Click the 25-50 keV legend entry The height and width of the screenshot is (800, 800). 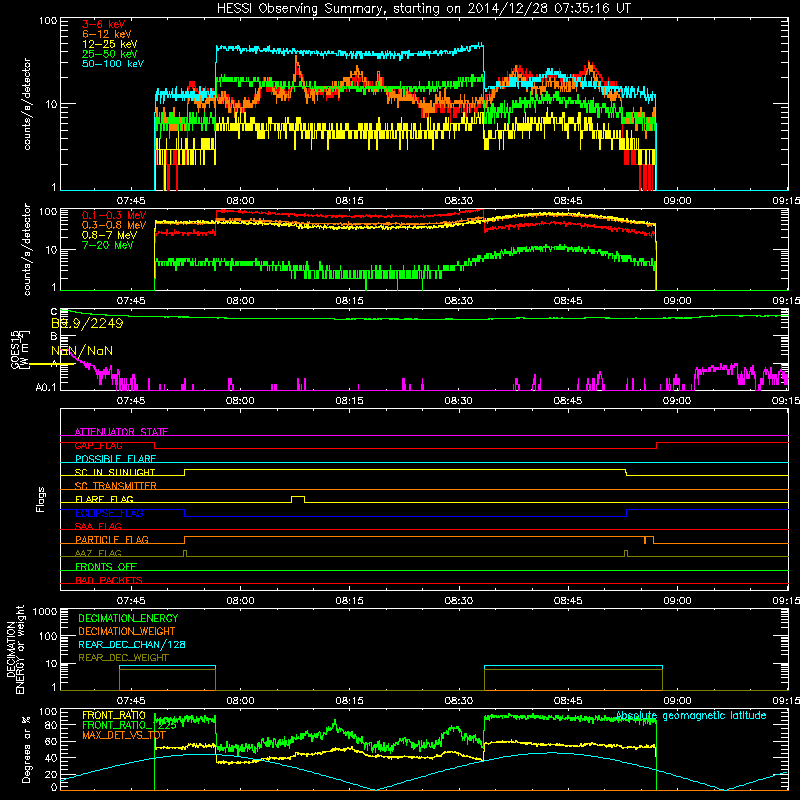[110, 54]
